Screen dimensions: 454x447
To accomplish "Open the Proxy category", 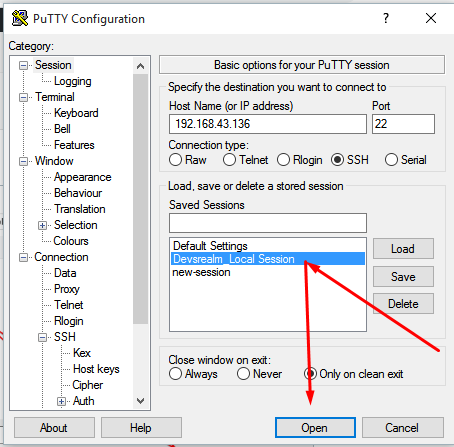I will pyautogui.click(x=67, y=289).
